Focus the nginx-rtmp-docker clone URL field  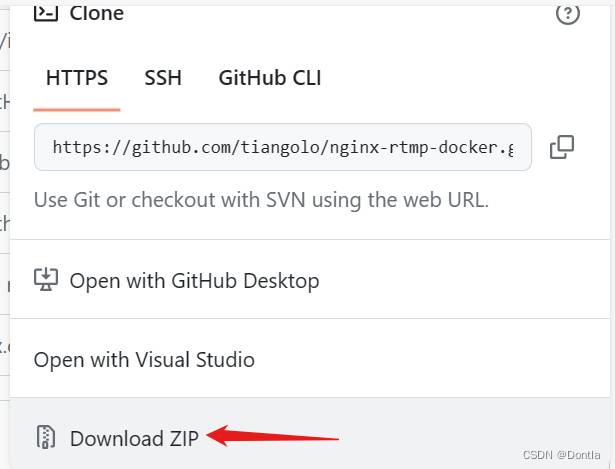[283, 147]
